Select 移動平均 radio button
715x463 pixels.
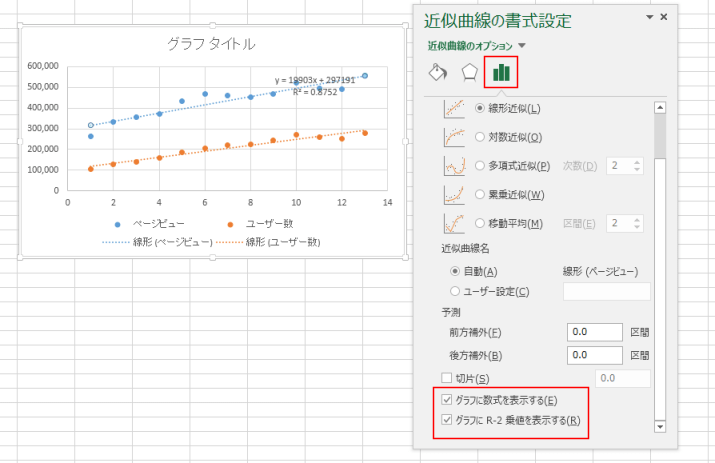479,223
